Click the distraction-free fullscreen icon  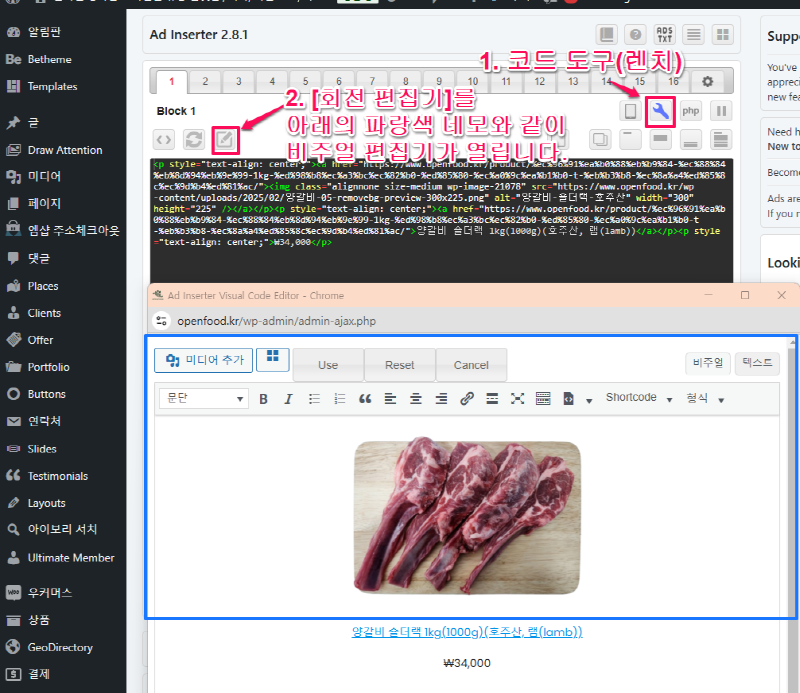coord(516,396)
